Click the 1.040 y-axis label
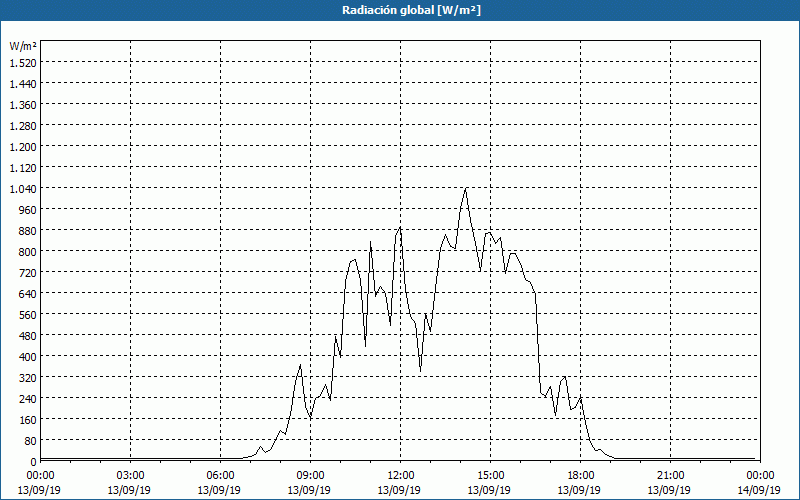This screenshot has height=500, width=800. tap(23, 189)
